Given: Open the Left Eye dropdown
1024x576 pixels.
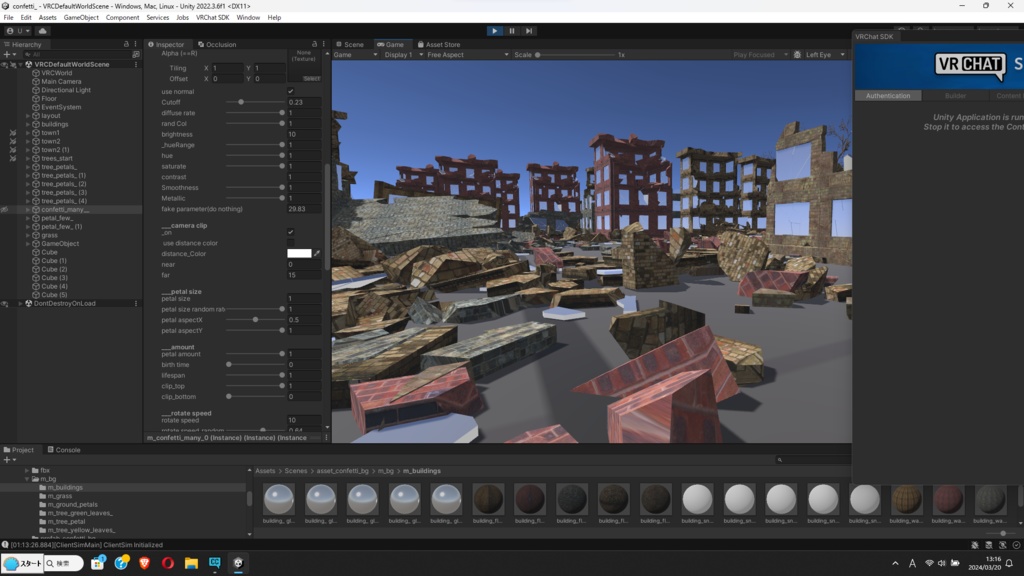Looking at the screenshot, I should [x=825, y=55].
